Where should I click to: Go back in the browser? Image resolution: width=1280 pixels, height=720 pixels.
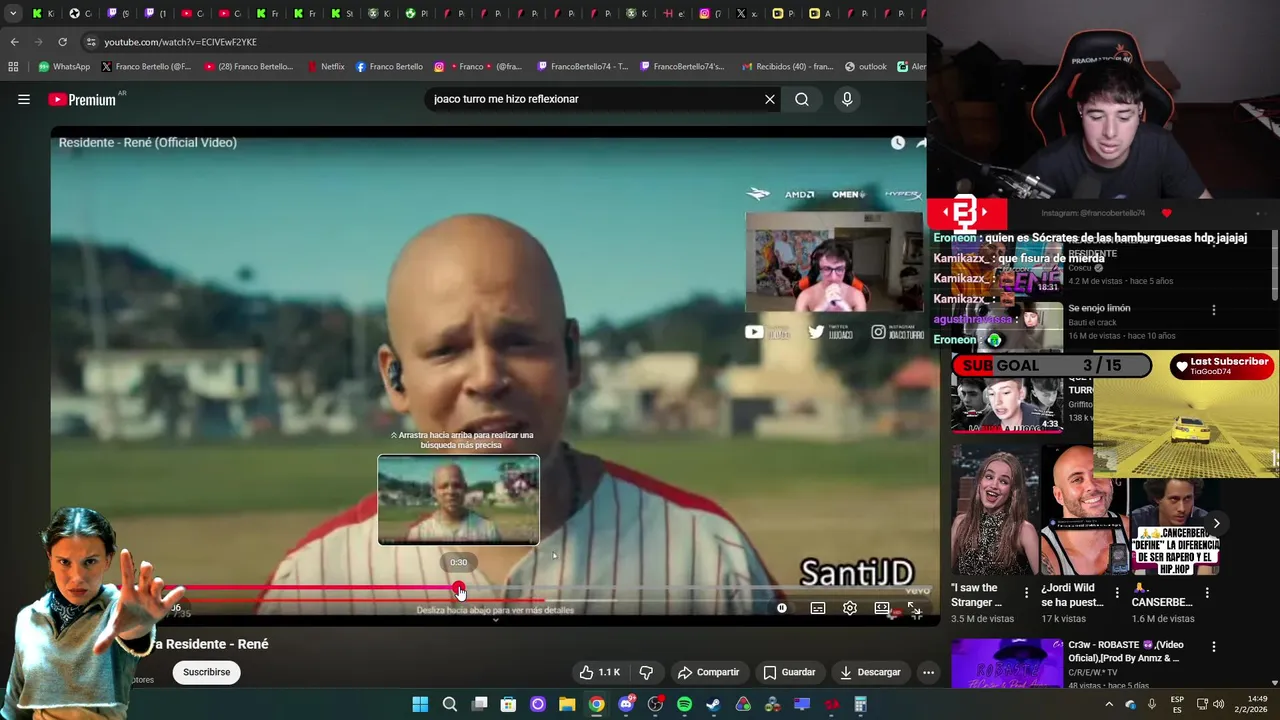pyautogui.click(x=14, y=42)
